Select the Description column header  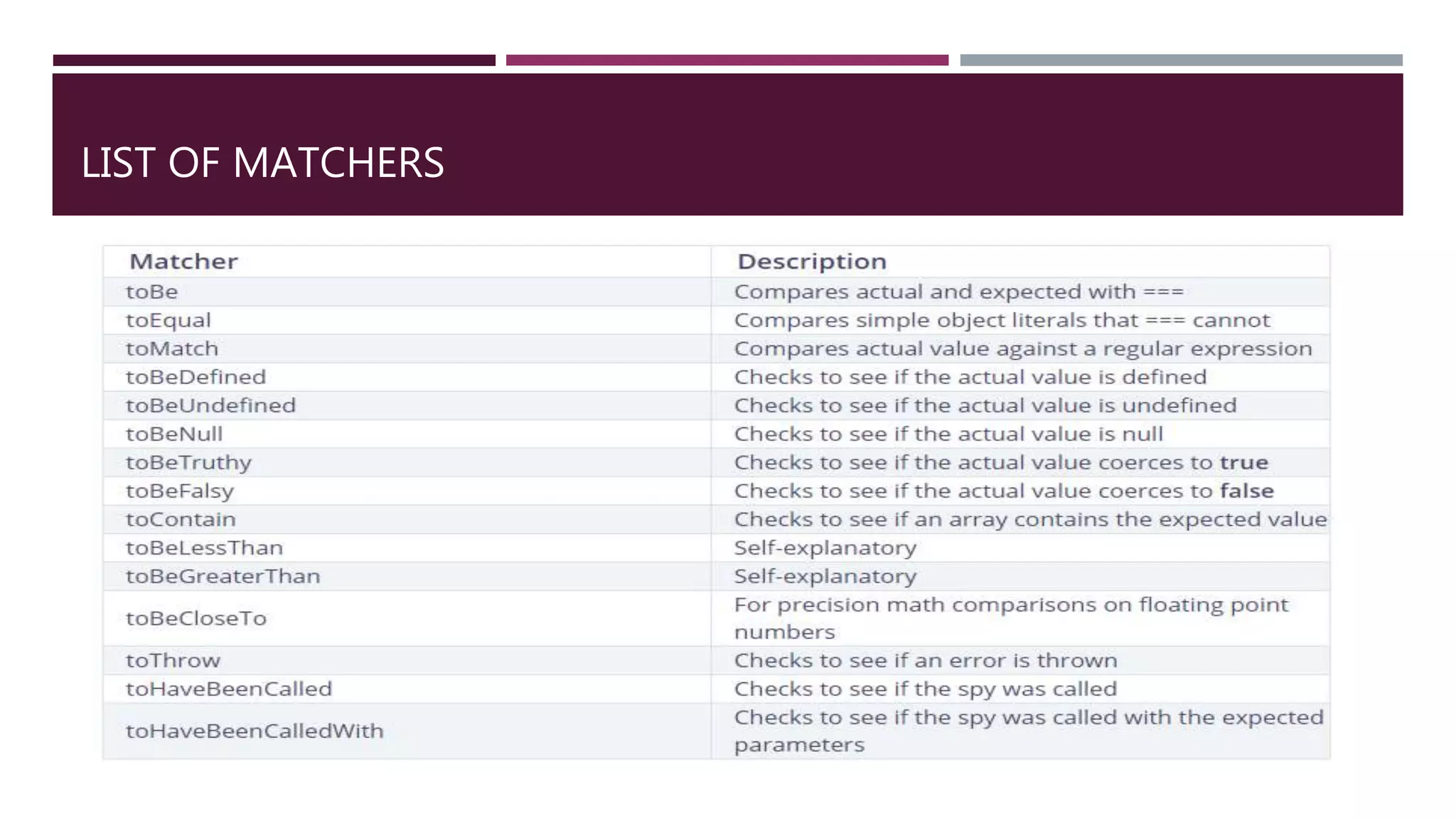pyautogui.click(x=812, y=262)
